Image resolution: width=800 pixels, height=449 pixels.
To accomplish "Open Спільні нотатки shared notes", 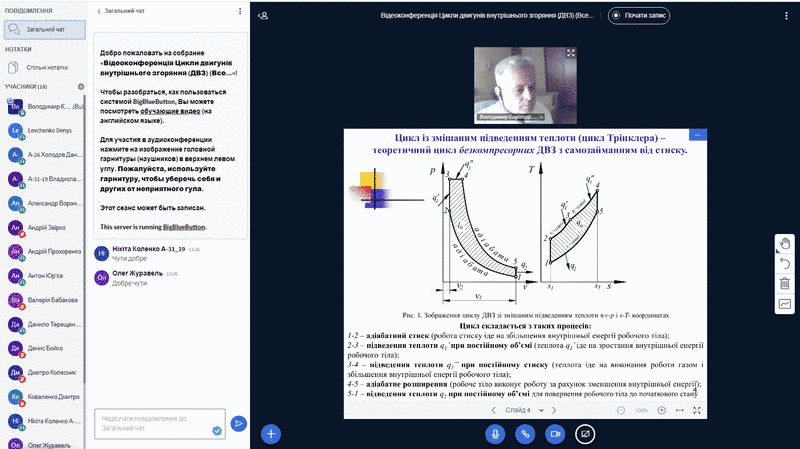I will 45,67.
